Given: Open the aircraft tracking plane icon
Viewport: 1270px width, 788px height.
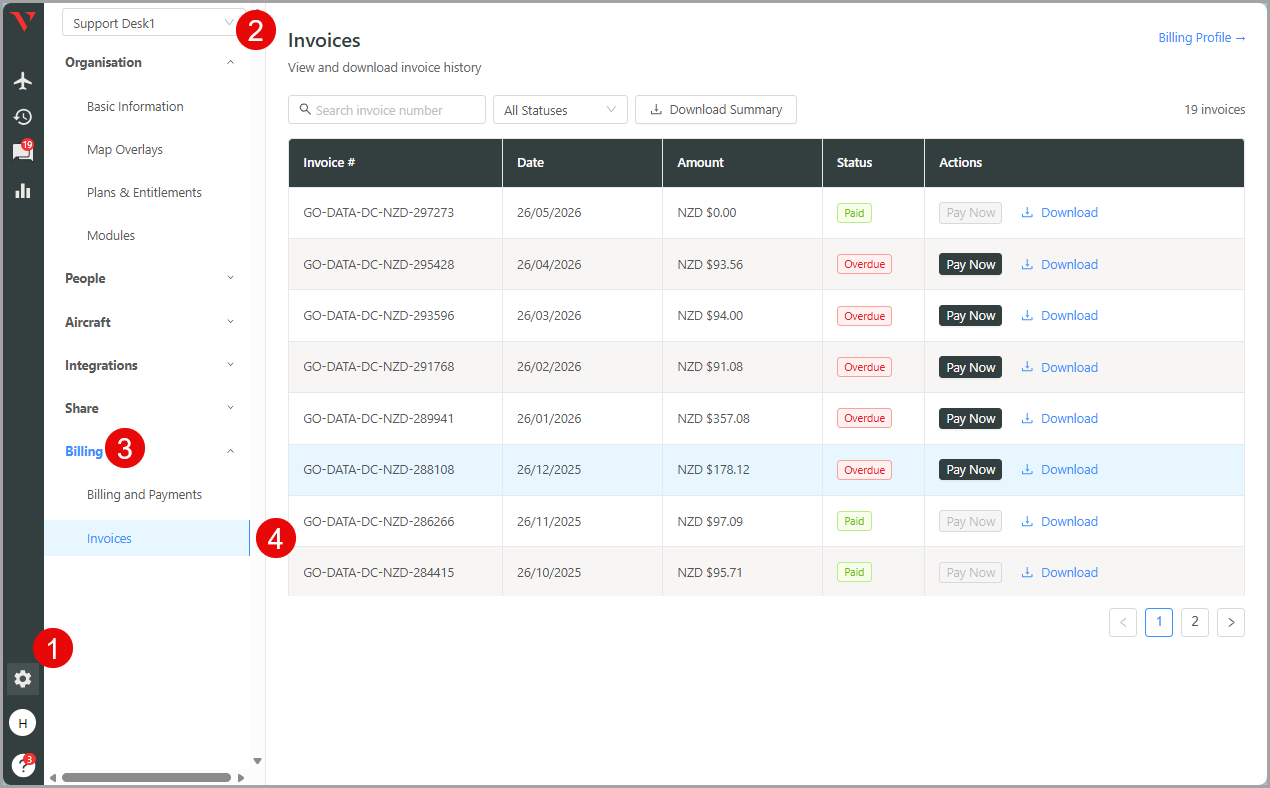Looking at the screenshot, I should (22, 81).
